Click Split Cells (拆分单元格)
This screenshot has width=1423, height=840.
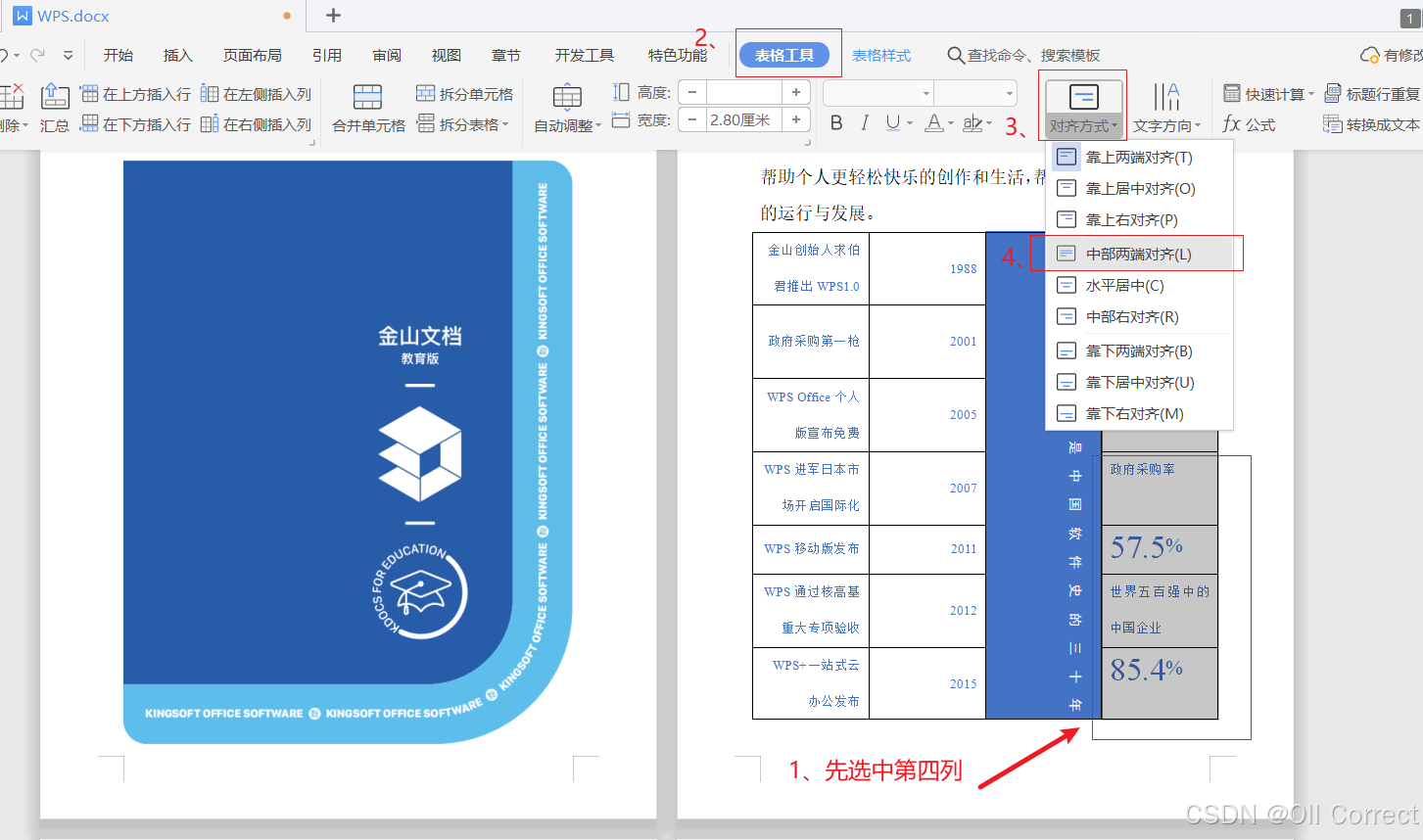click(465, 94)
